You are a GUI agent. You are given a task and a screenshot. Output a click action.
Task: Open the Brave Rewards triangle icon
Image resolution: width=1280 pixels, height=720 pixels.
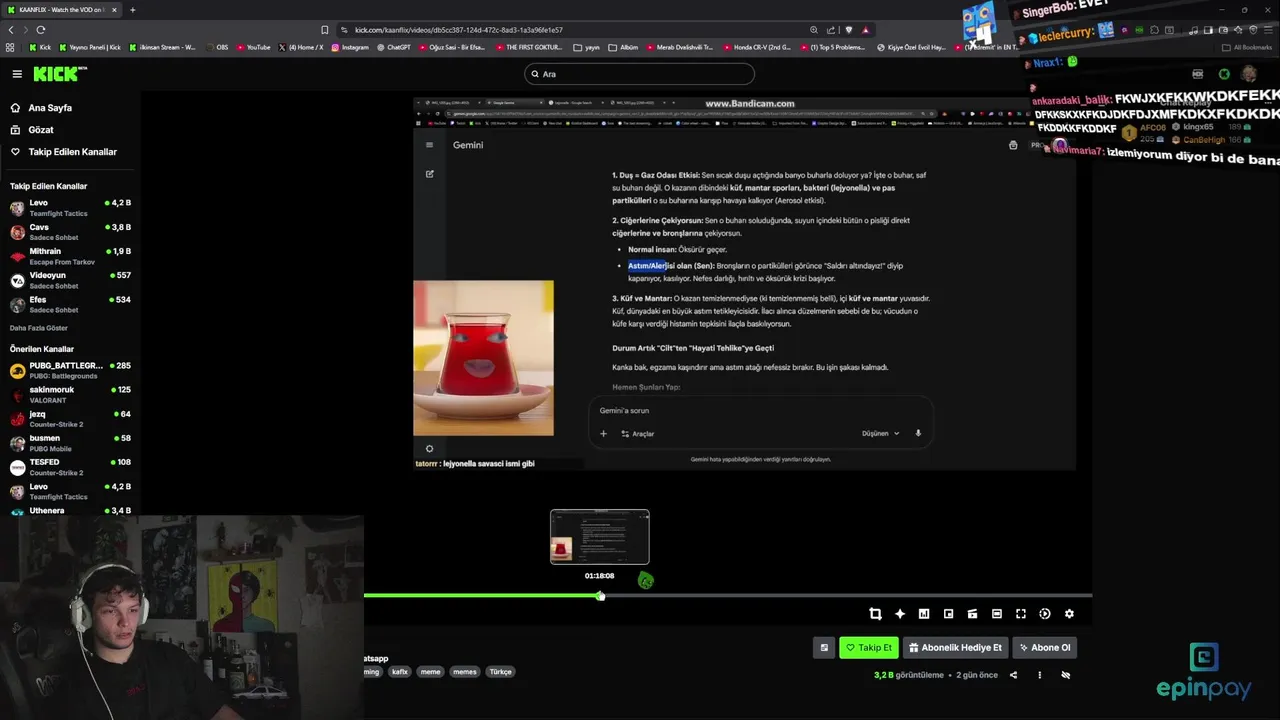(866, 30)
